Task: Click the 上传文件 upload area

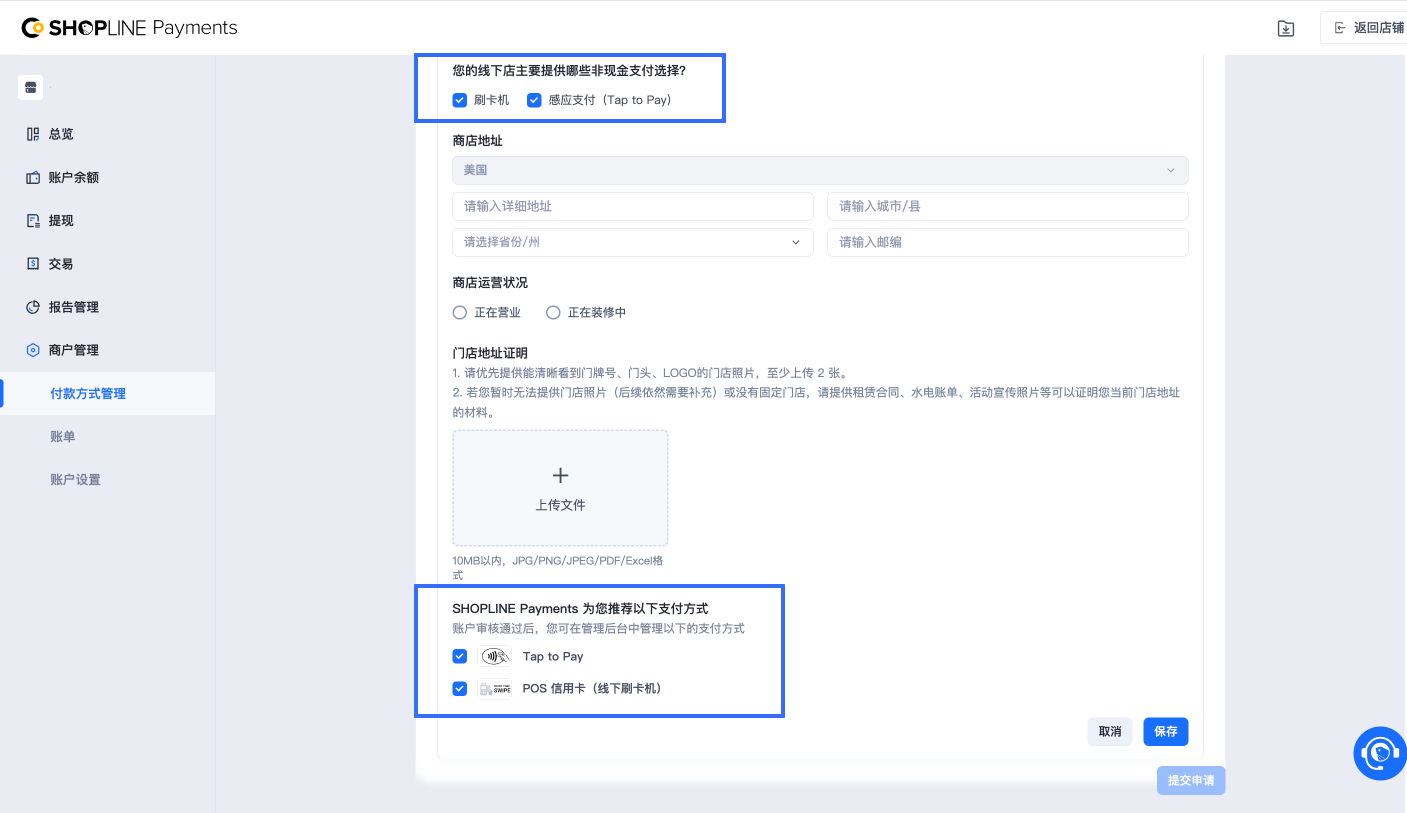Action: (x=560, y=488)
